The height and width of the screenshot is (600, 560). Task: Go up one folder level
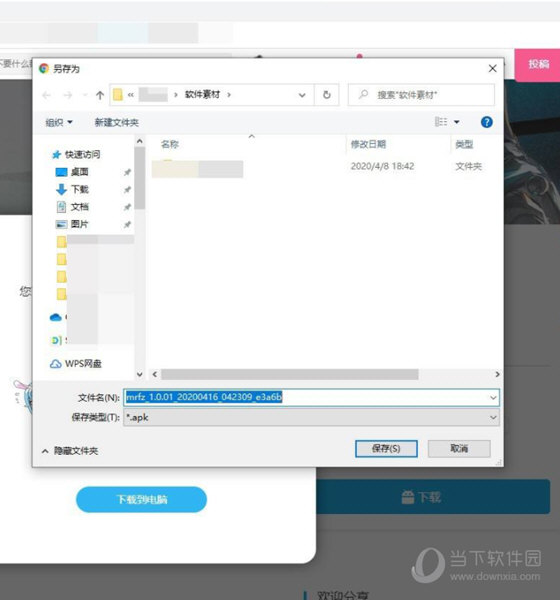point(100,95)
